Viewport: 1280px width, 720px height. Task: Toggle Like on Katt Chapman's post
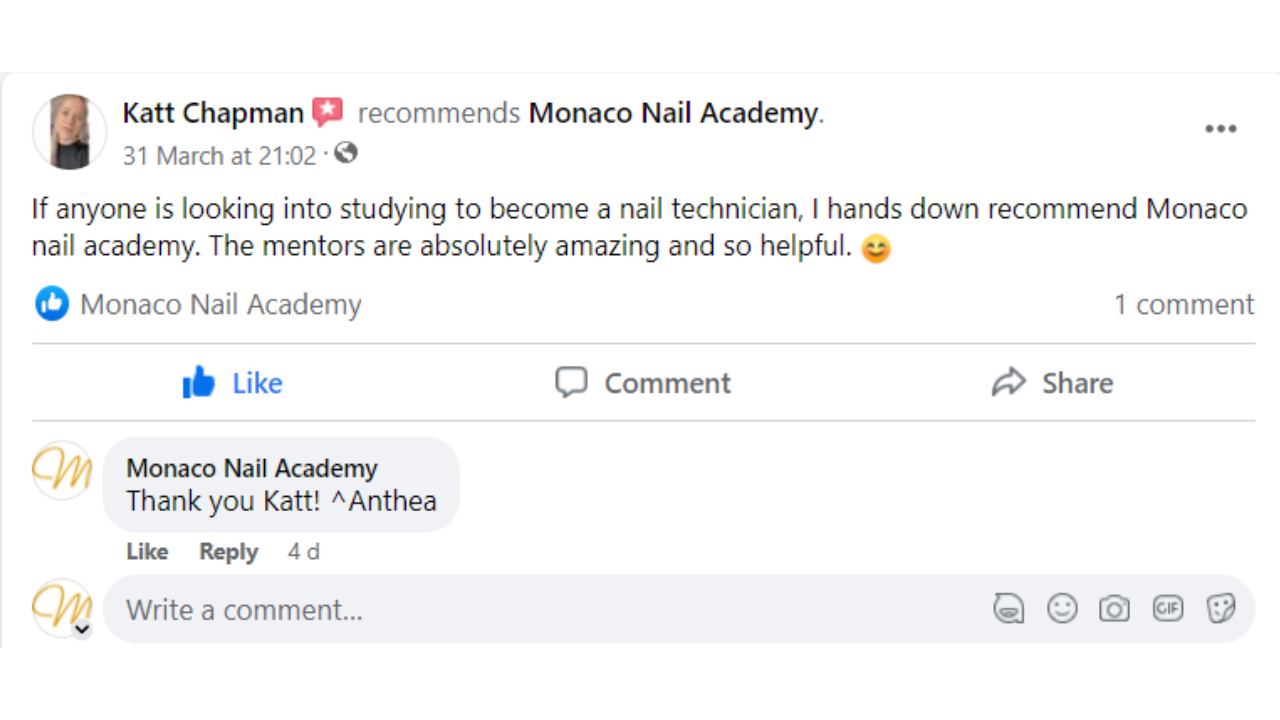click(233, 383)
